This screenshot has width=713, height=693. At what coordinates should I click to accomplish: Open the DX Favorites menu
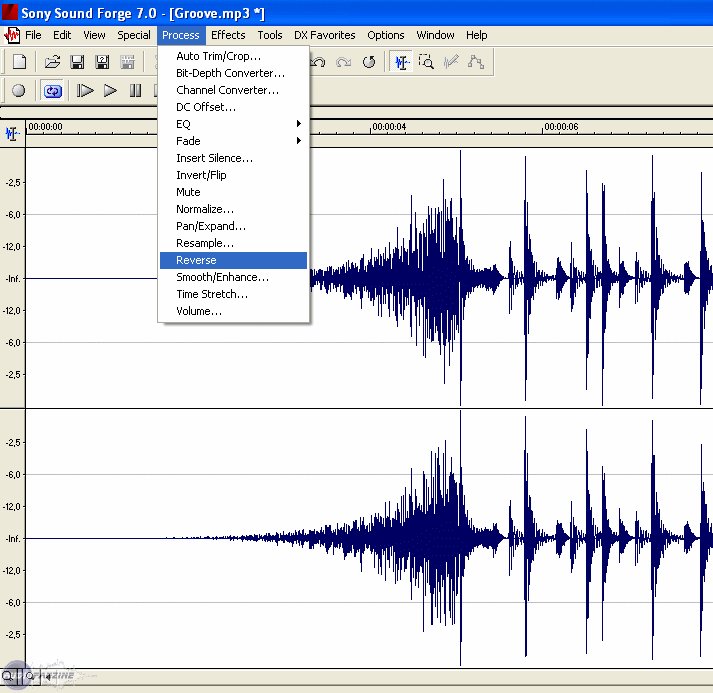tap(324, 35)
